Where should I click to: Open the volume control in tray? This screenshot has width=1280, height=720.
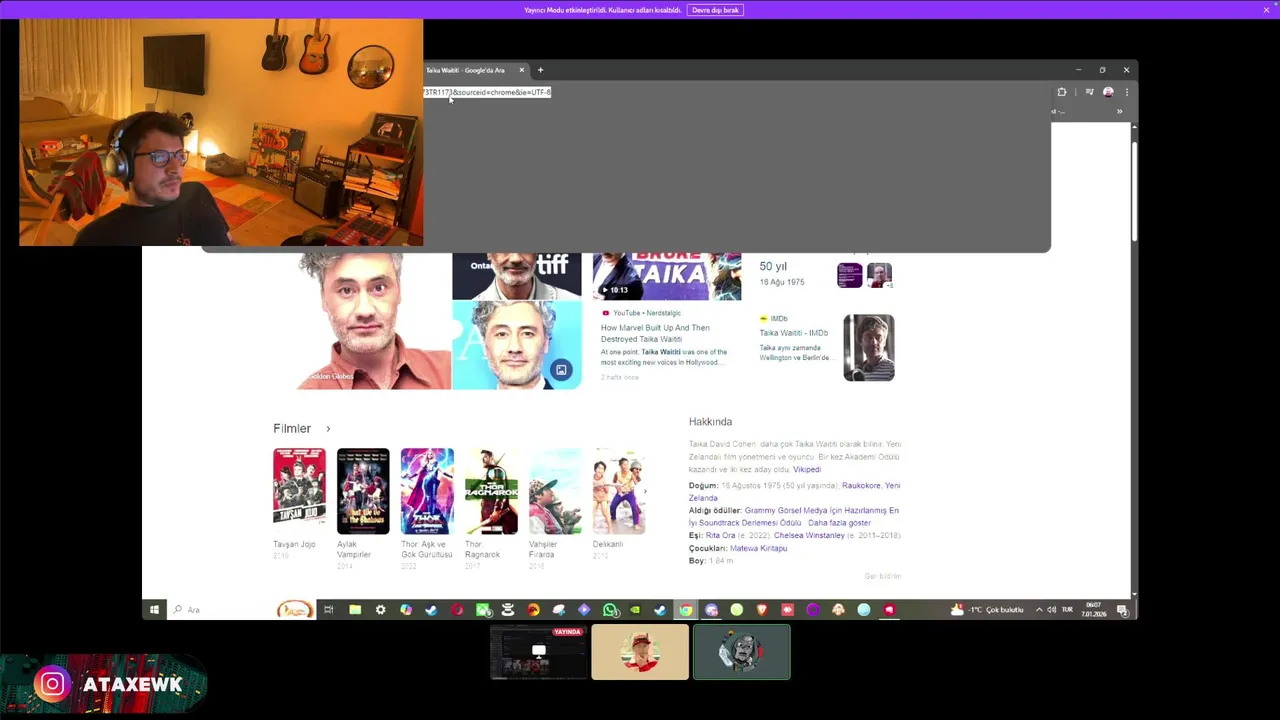(x=1051, y=610)
